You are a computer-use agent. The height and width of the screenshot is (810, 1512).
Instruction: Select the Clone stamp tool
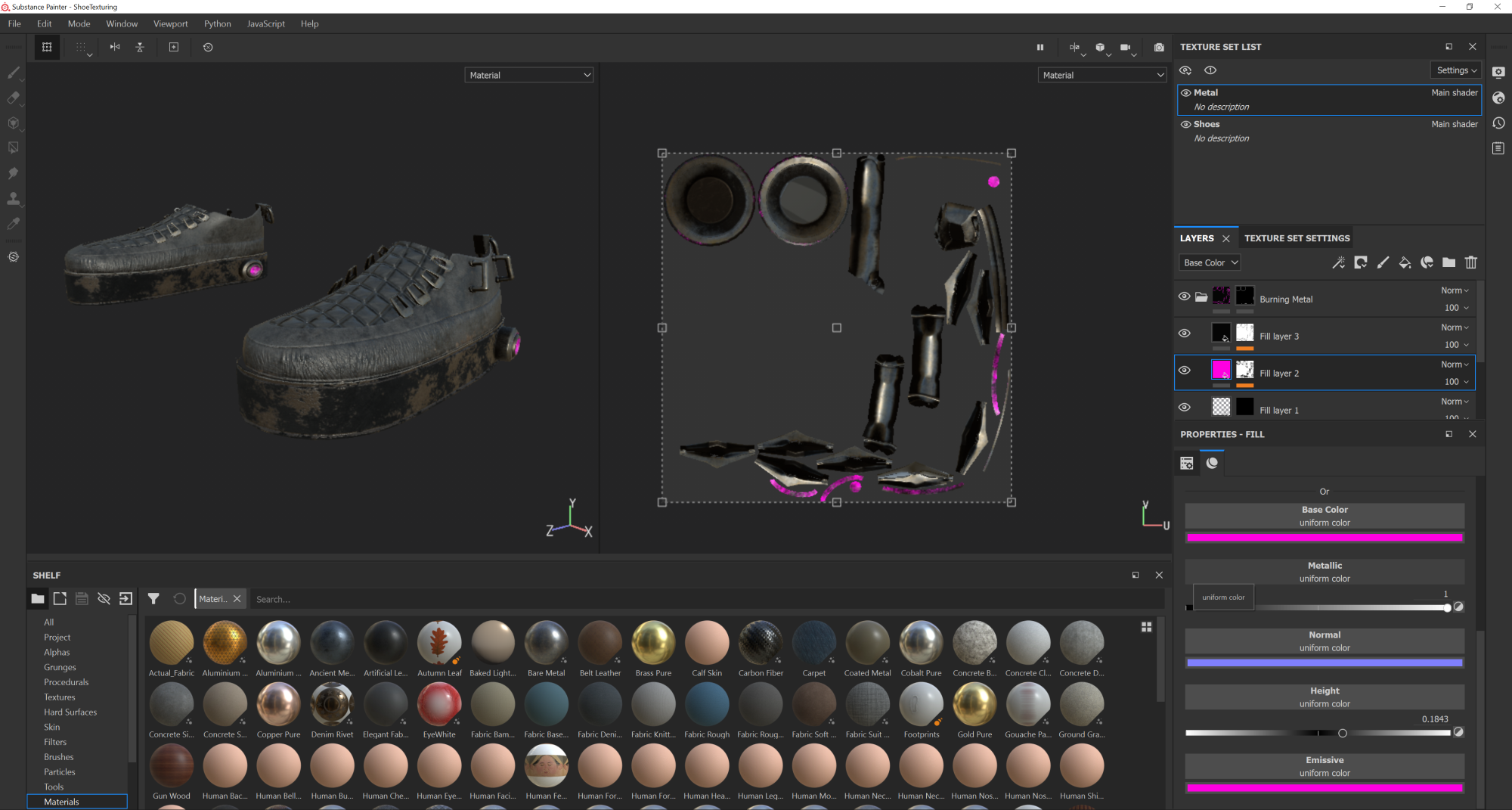pos(13,199)
